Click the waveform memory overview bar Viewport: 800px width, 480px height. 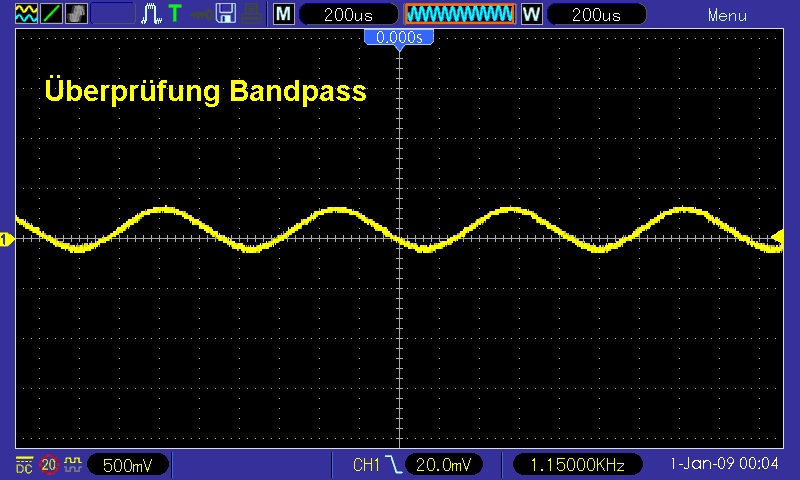[460, 14]
